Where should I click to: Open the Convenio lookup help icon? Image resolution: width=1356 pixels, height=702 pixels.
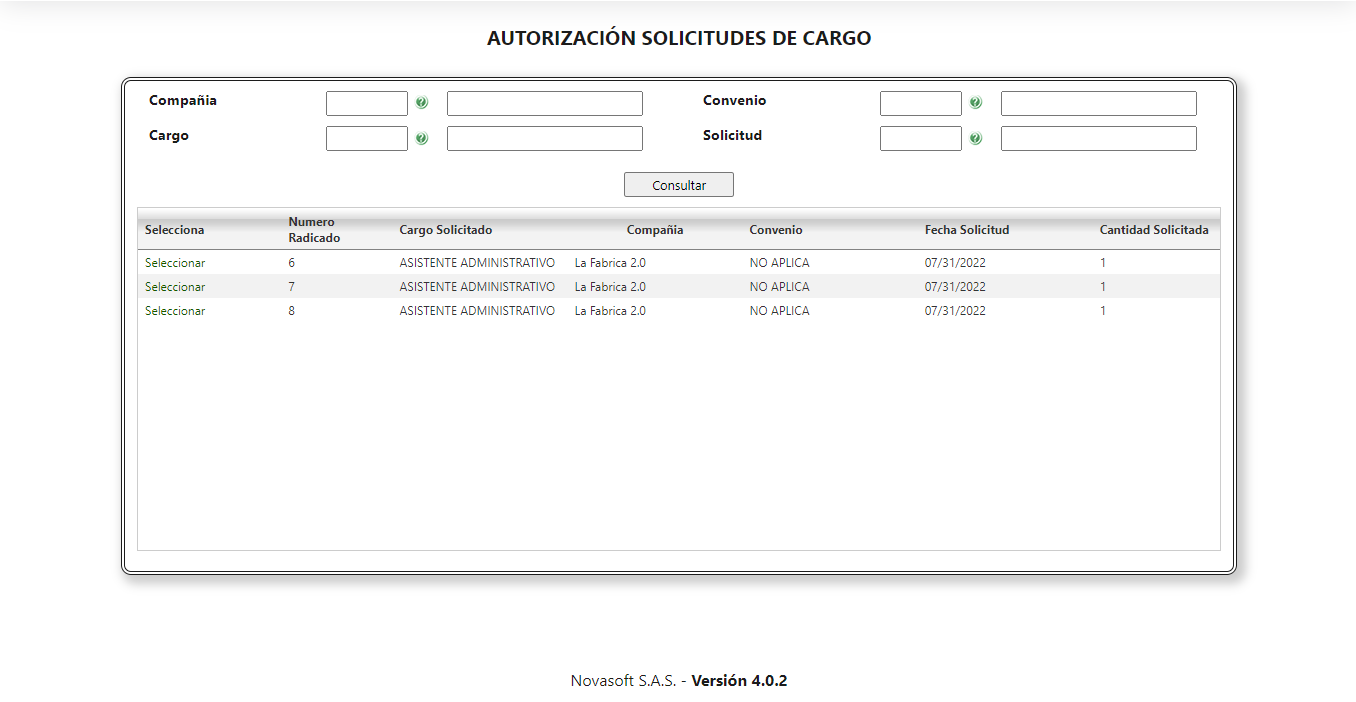[975, 103]
